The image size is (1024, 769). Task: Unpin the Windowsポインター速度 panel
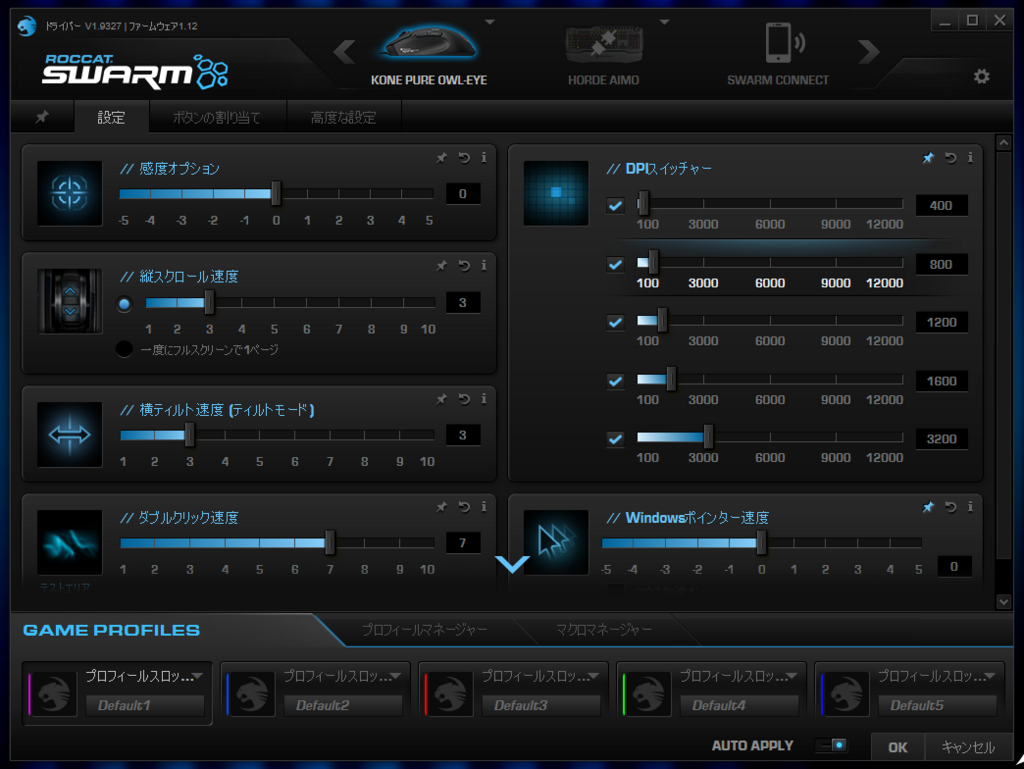coord(928,507)
